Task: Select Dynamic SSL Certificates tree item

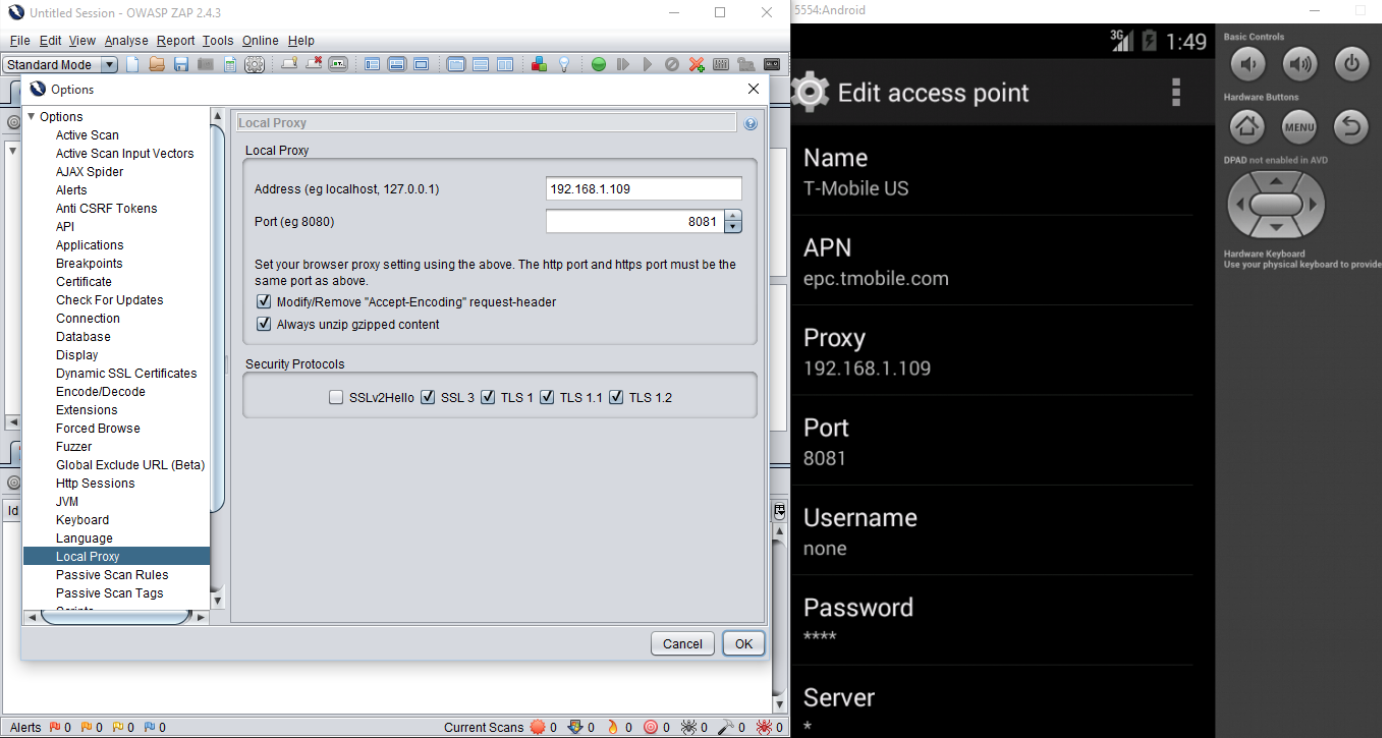Action: point(126,373)
